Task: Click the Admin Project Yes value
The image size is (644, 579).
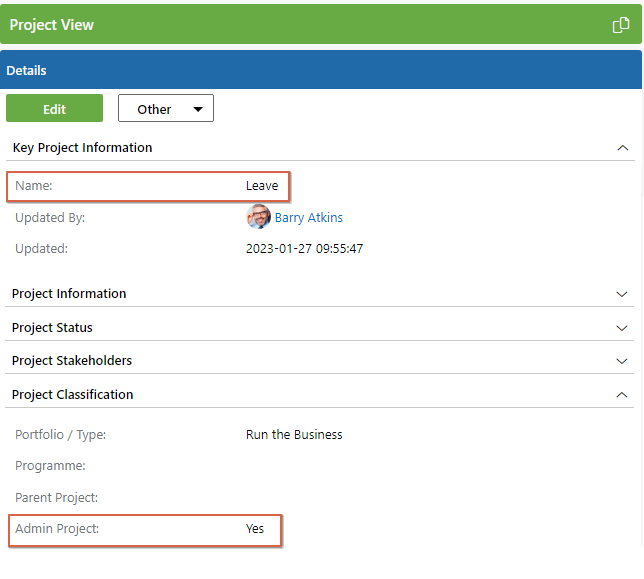Action: 255,528
